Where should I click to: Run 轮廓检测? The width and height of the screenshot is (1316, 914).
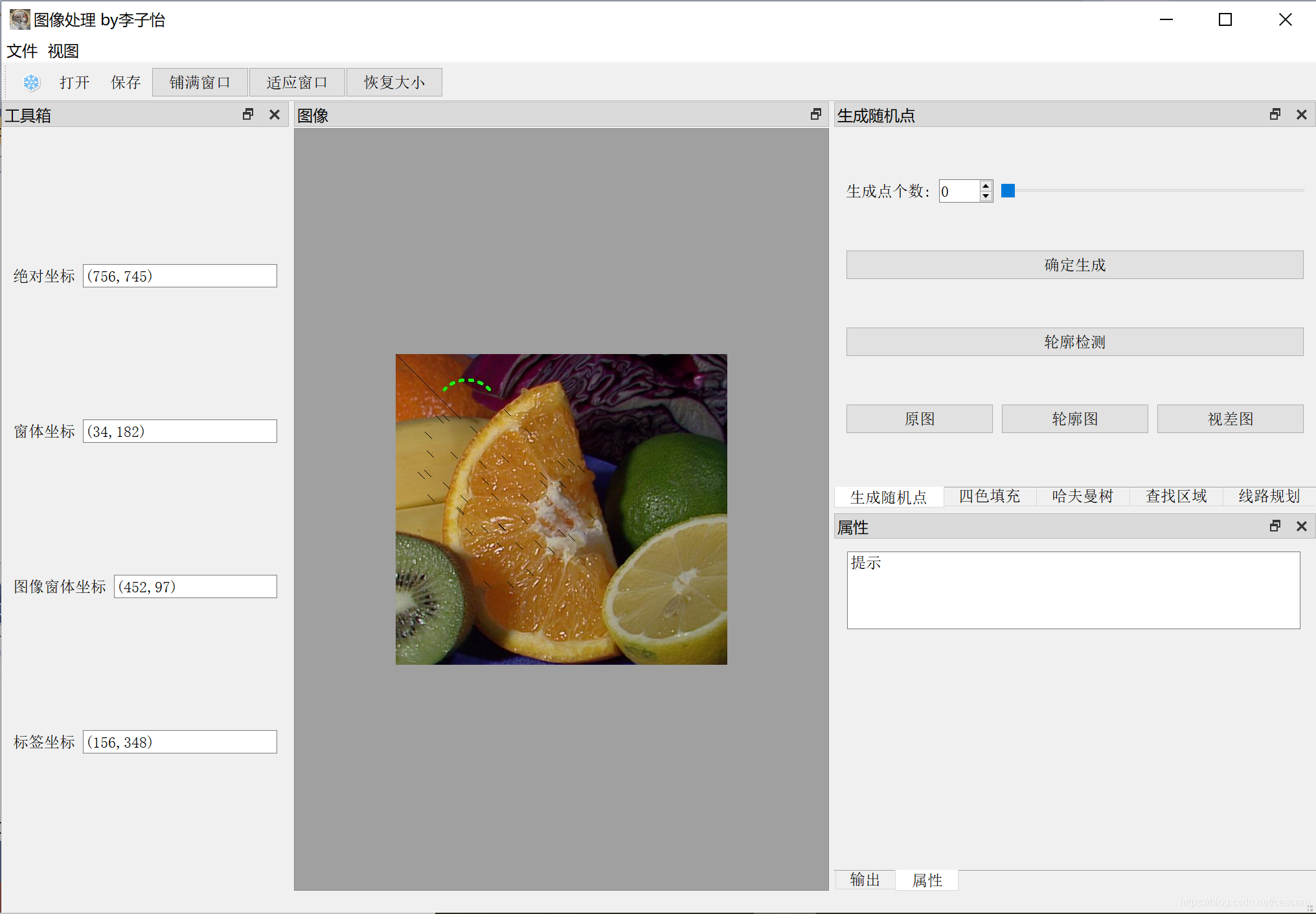(1074, 342)
